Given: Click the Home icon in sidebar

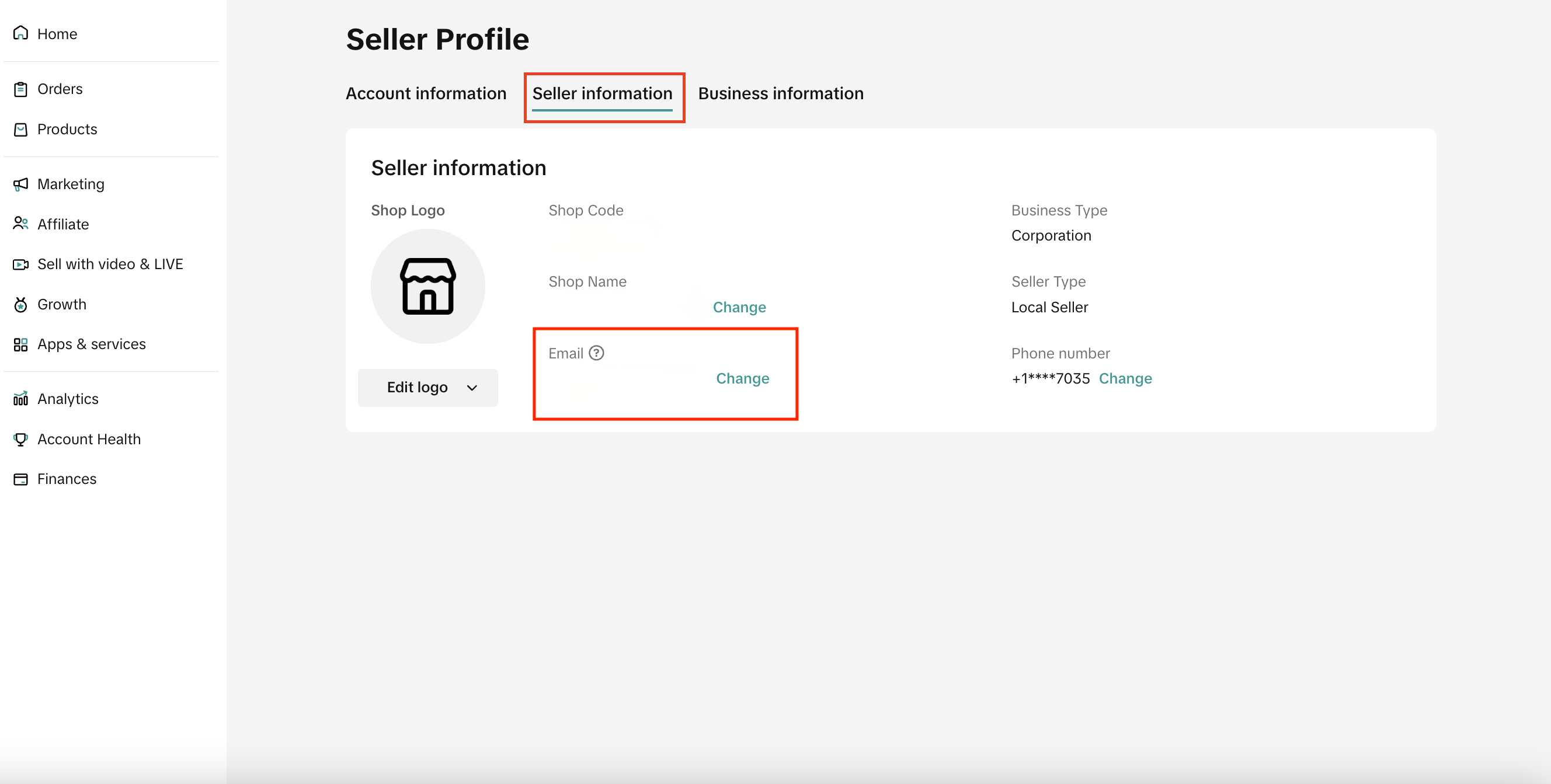Looking at the screenshot, I should [x=21, y=33].
